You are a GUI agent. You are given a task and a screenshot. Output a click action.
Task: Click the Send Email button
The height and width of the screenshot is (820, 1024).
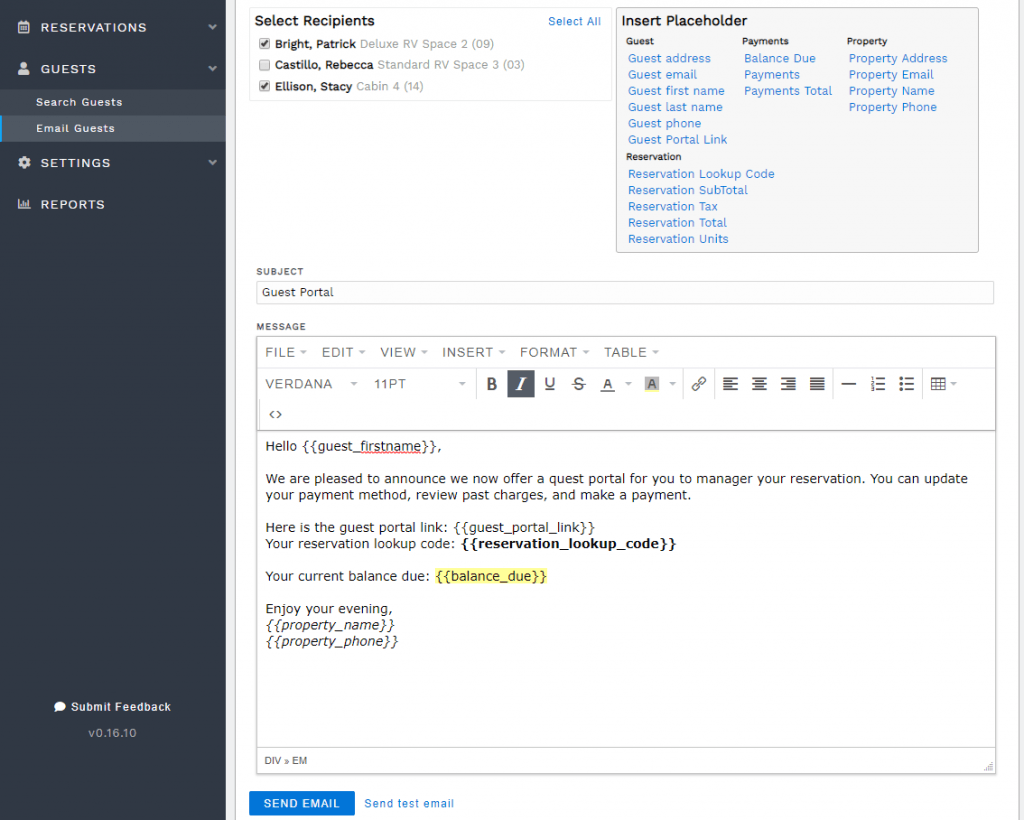(x=301, y=803)
